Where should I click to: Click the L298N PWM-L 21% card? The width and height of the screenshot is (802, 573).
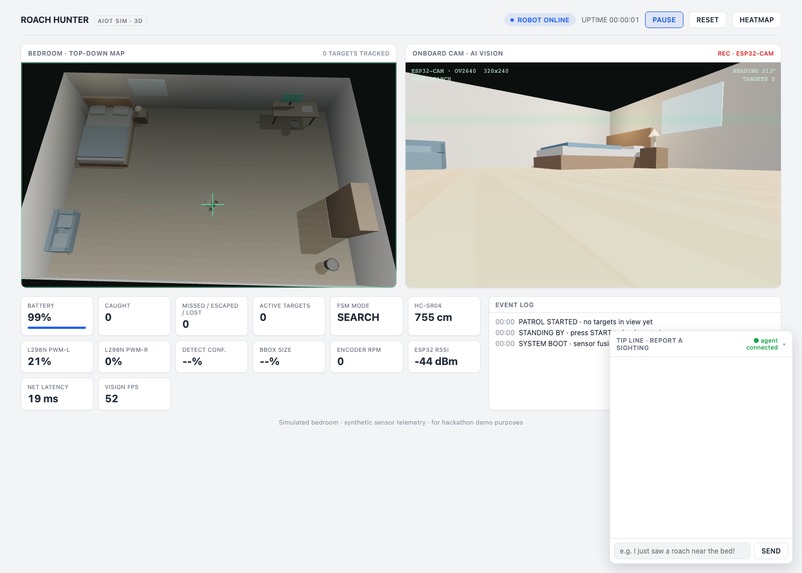click(57, 357)
